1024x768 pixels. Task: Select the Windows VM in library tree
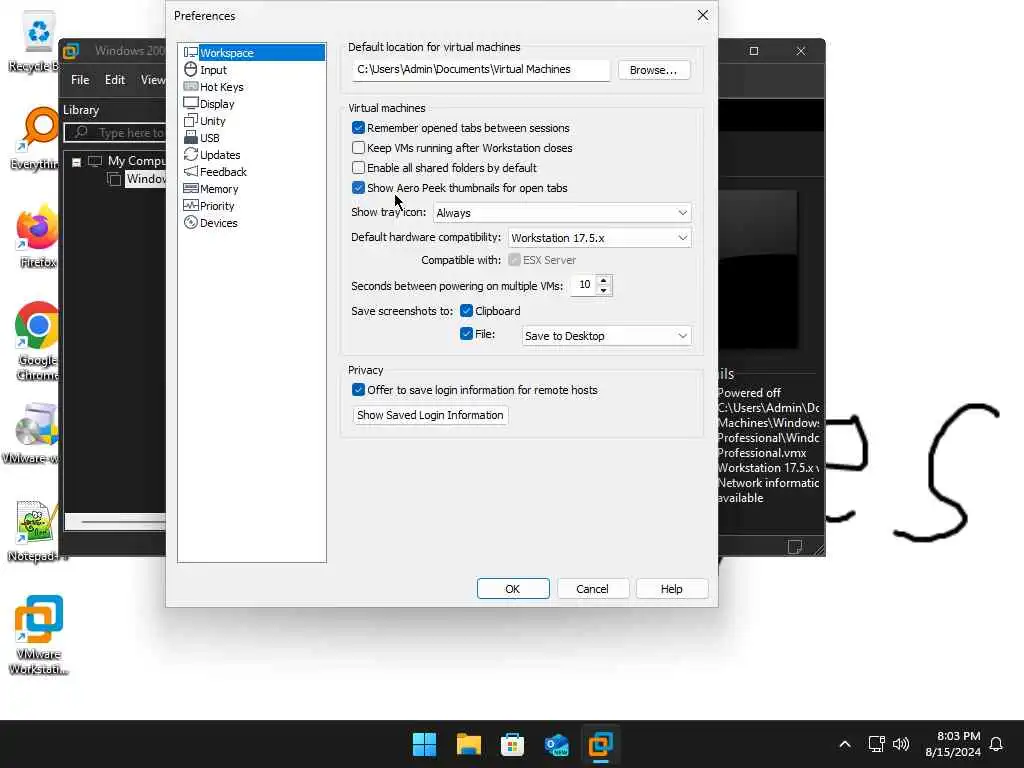coord(145,179)
